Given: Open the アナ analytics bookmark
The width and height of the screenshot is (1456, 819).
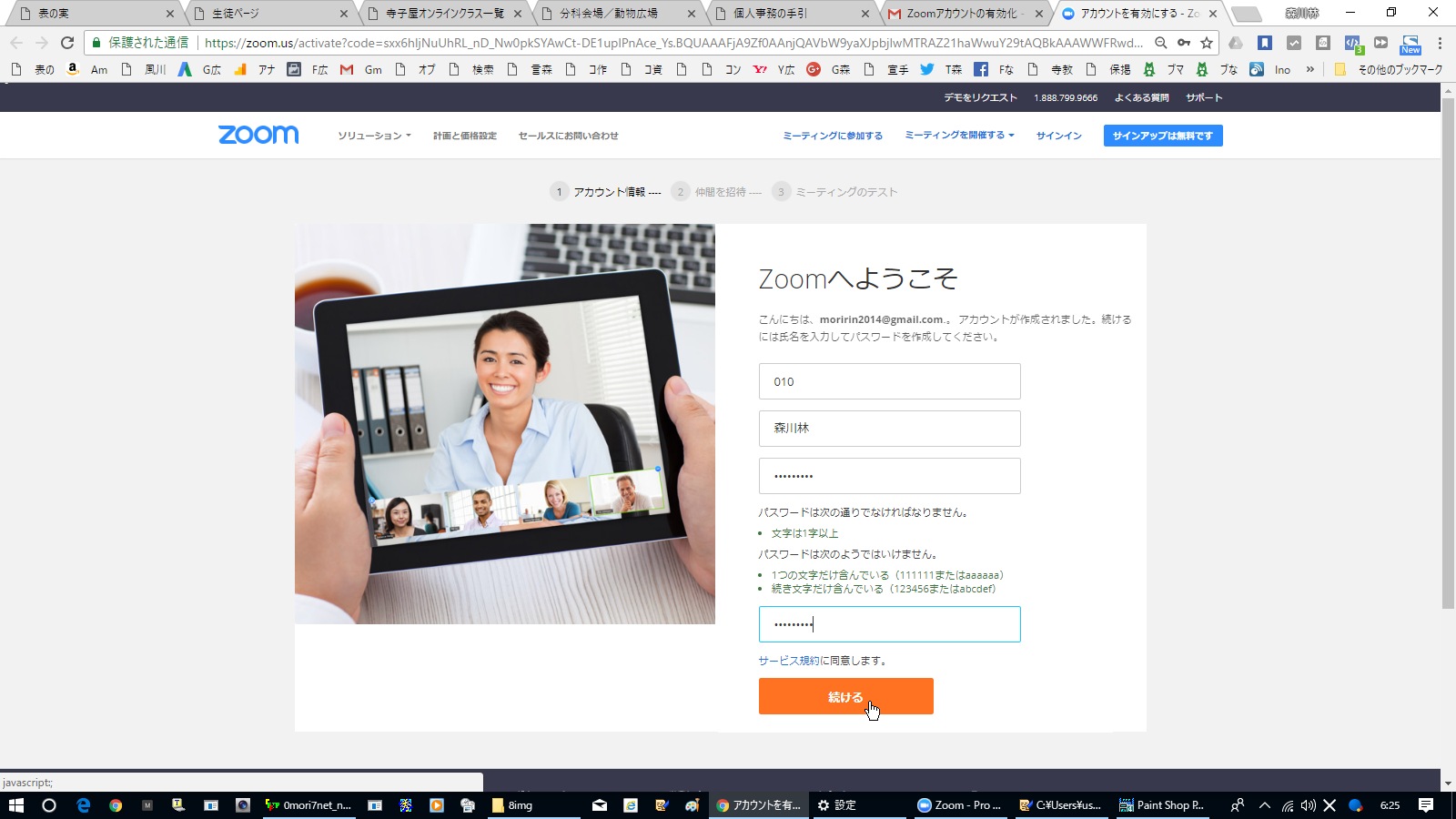Looking at the screenshot, I should (x=254, y=69).
